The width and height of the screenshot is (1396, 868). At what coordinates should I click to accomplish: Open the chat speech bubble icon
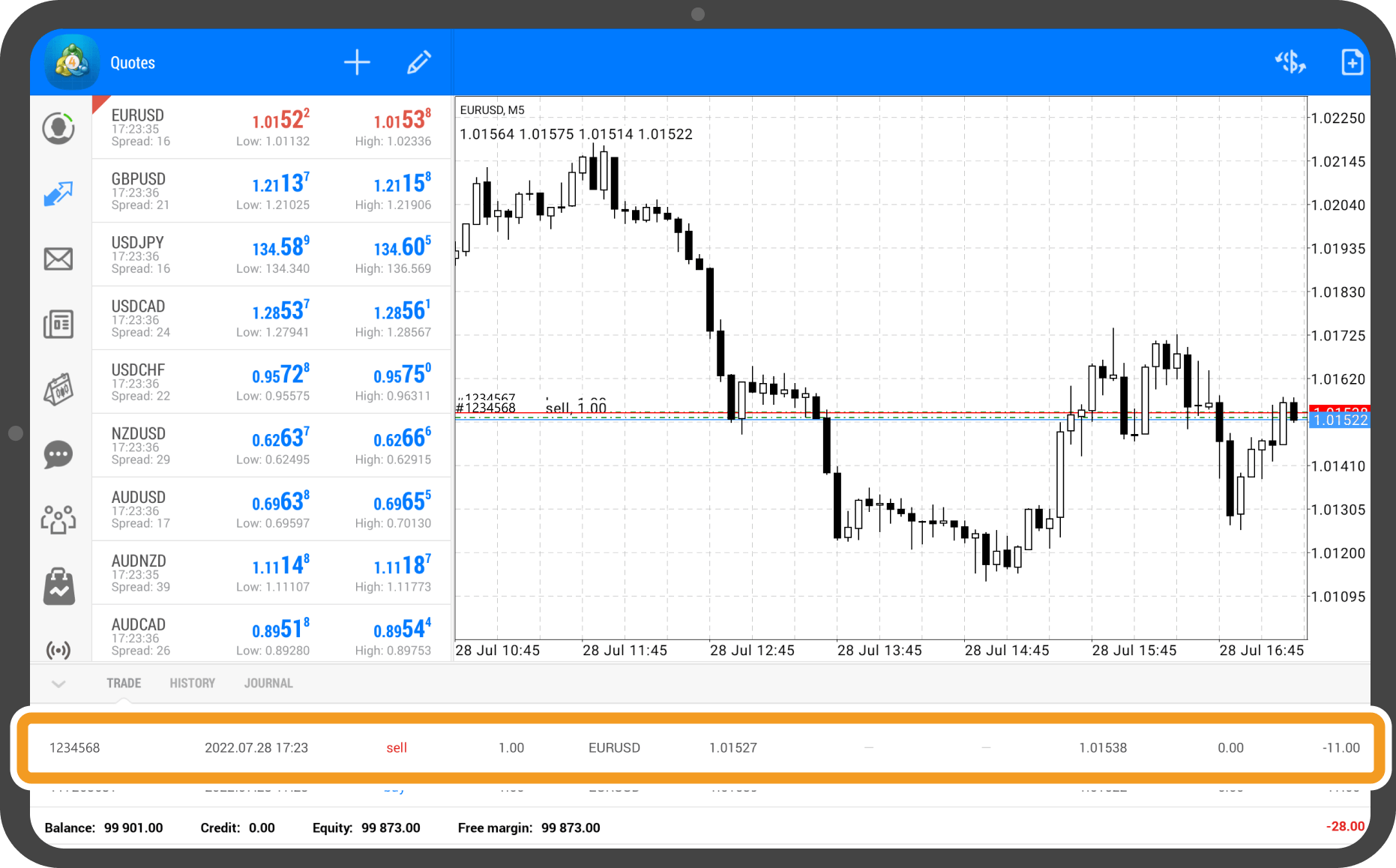tap(58, 454)
